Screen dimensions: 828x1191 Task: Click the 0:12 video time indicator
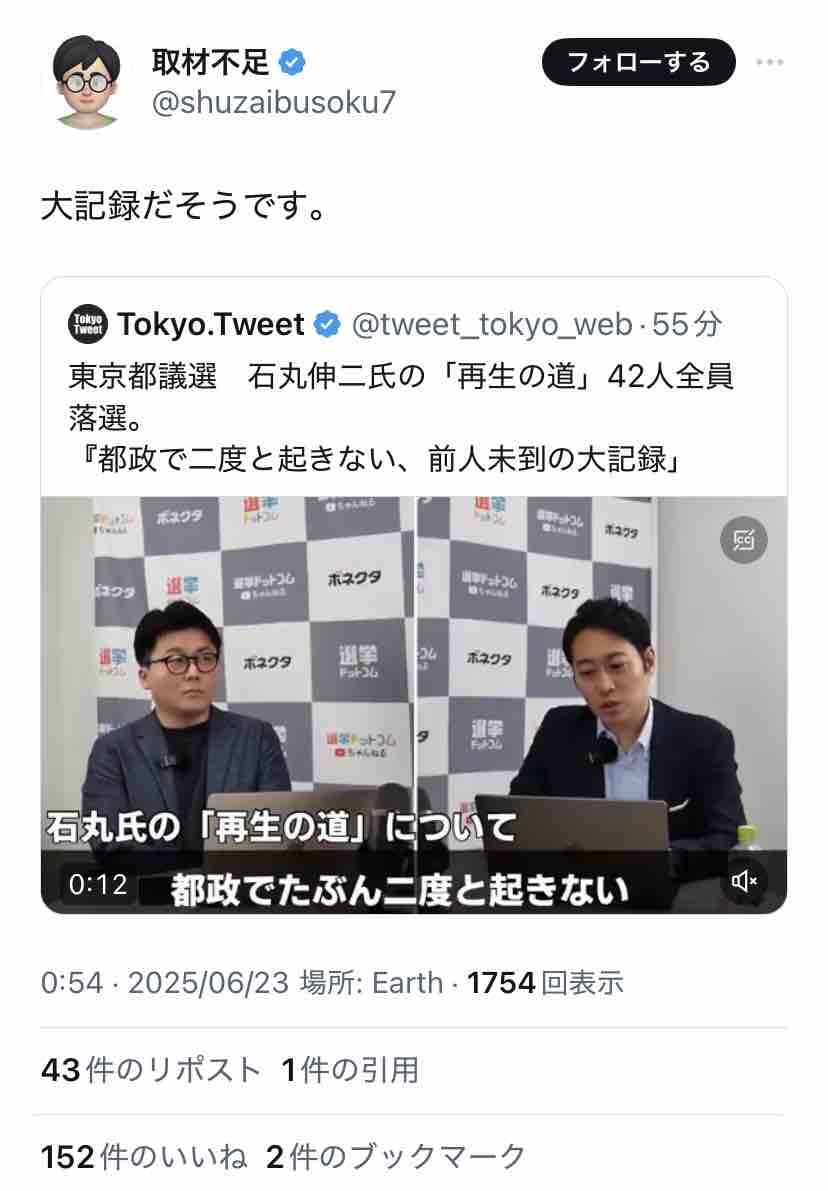coord(98,884)
